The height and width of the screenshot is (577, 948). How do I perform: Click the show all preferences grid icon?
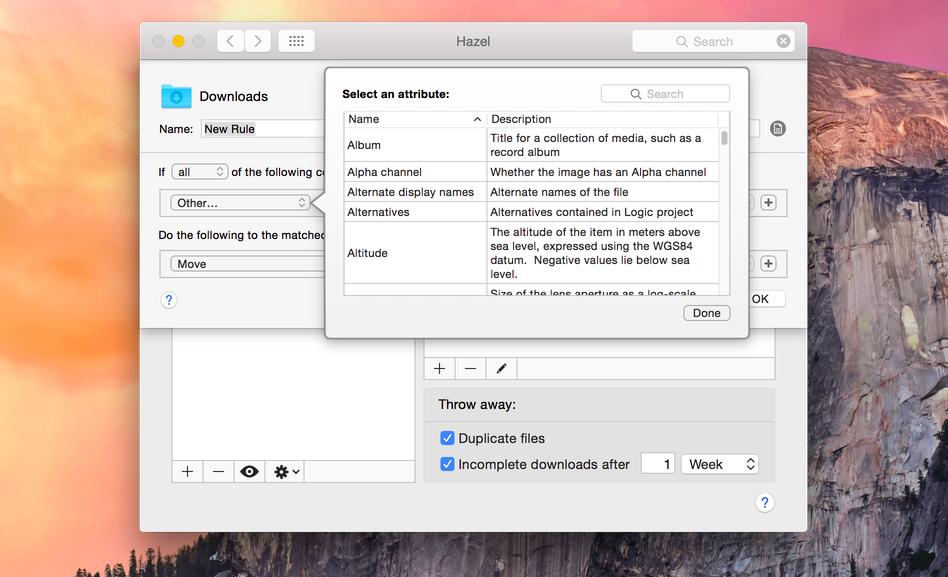point(296,41)
